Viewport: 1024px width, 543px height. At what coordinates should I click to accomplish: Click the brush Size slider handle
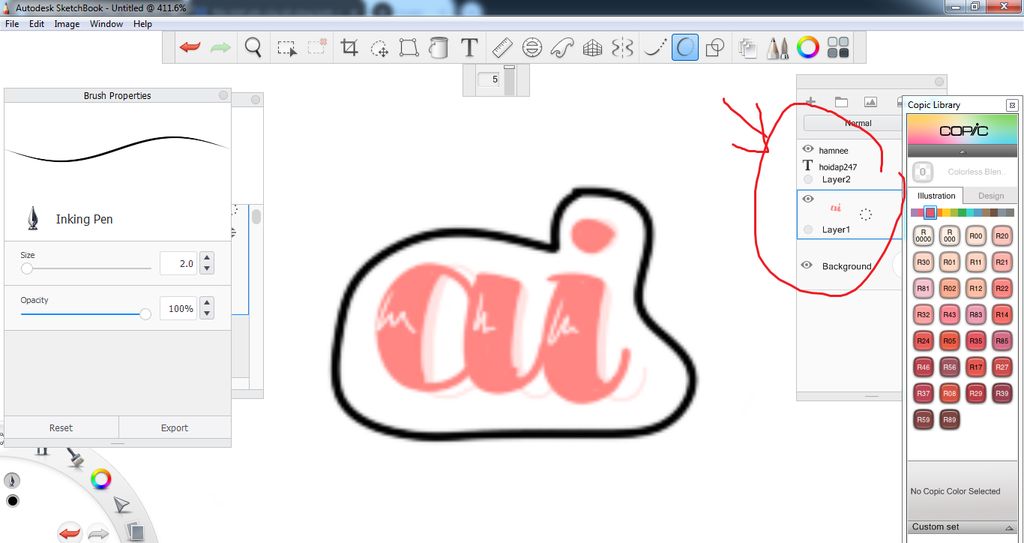click(x=27, y=268)
